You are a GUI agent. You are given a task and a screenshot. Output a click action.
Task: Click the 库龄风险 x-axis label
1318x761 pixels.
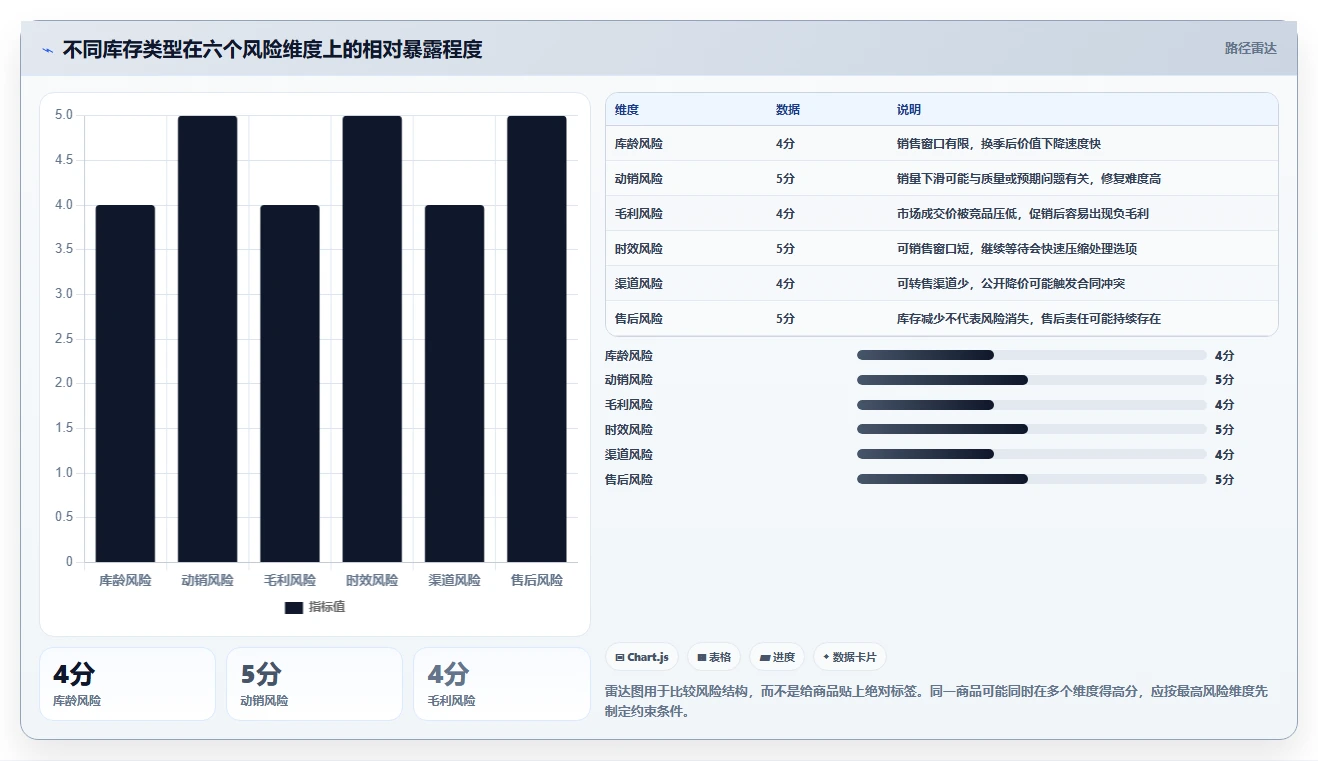125,580
